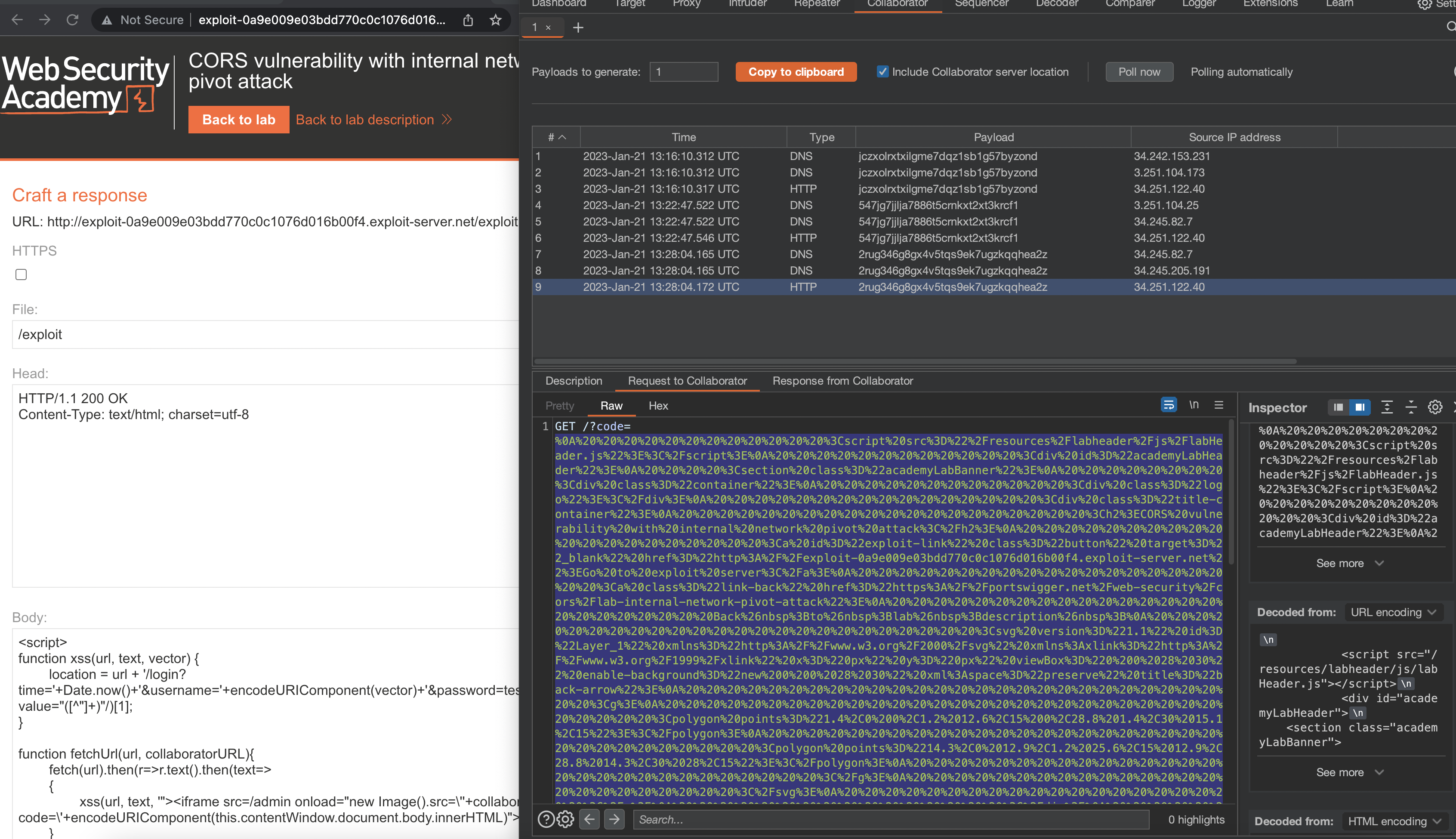Viewport: 1456px width, 839px height.
Task: Uncheck Include Collaborator server location
Action: pyautogui.click(x=882, y=71)
